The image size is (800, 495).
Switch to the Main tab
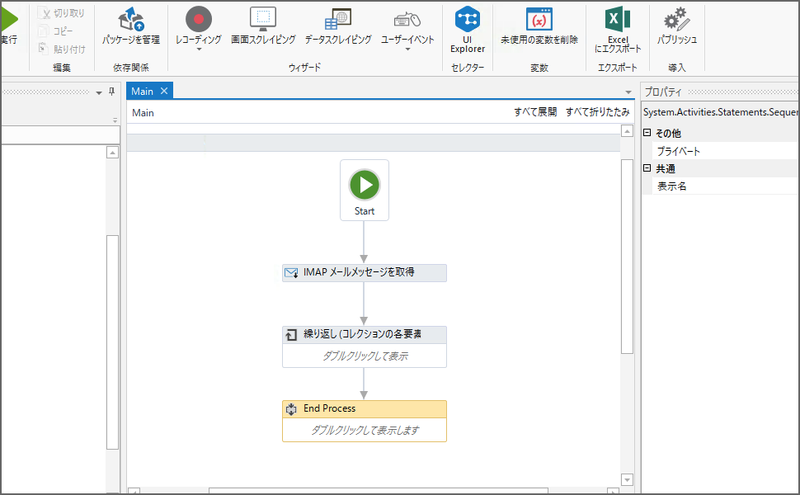pos(142,91)
